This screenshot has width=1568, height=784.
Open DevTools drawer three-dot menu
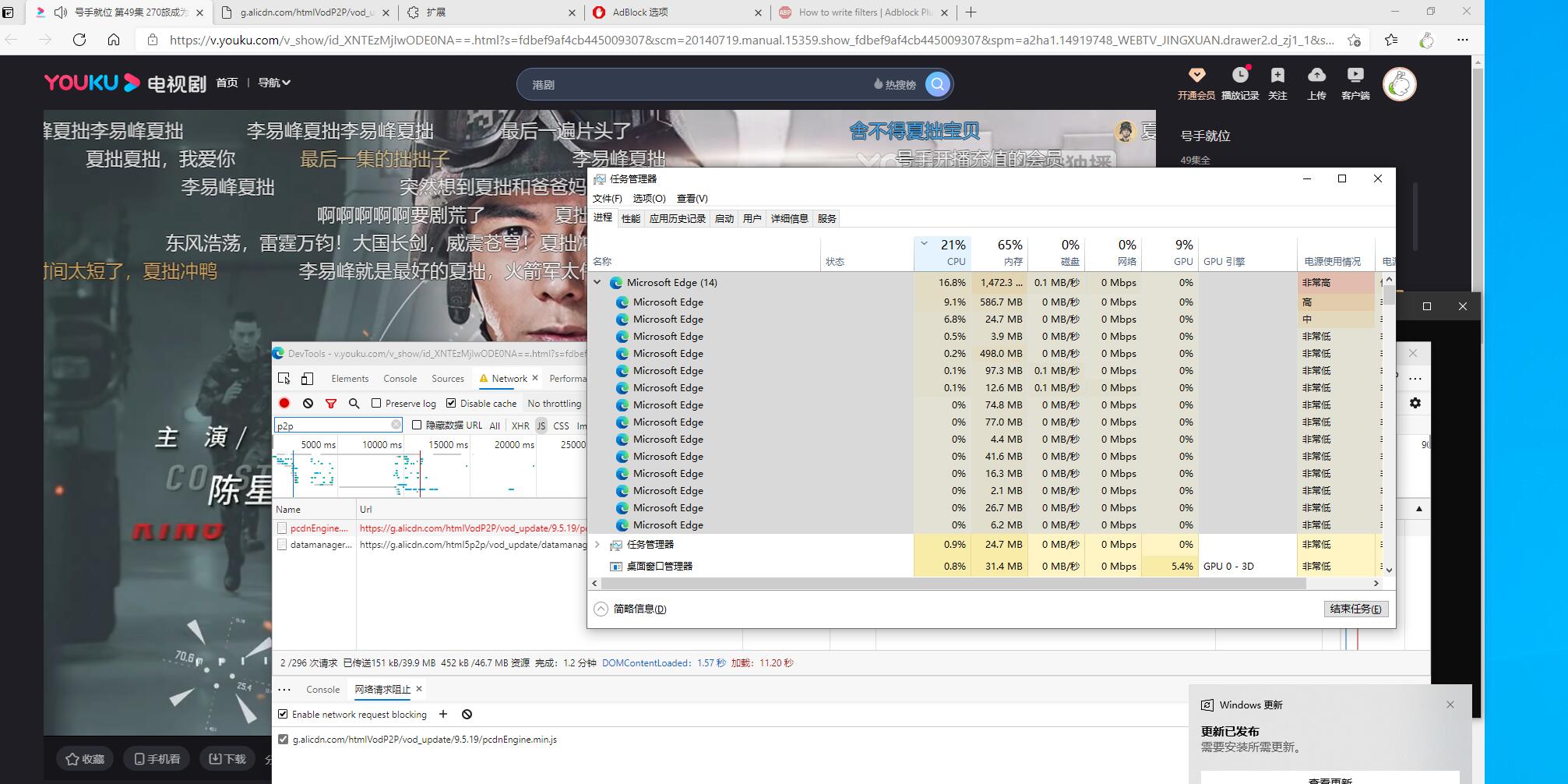284,690
